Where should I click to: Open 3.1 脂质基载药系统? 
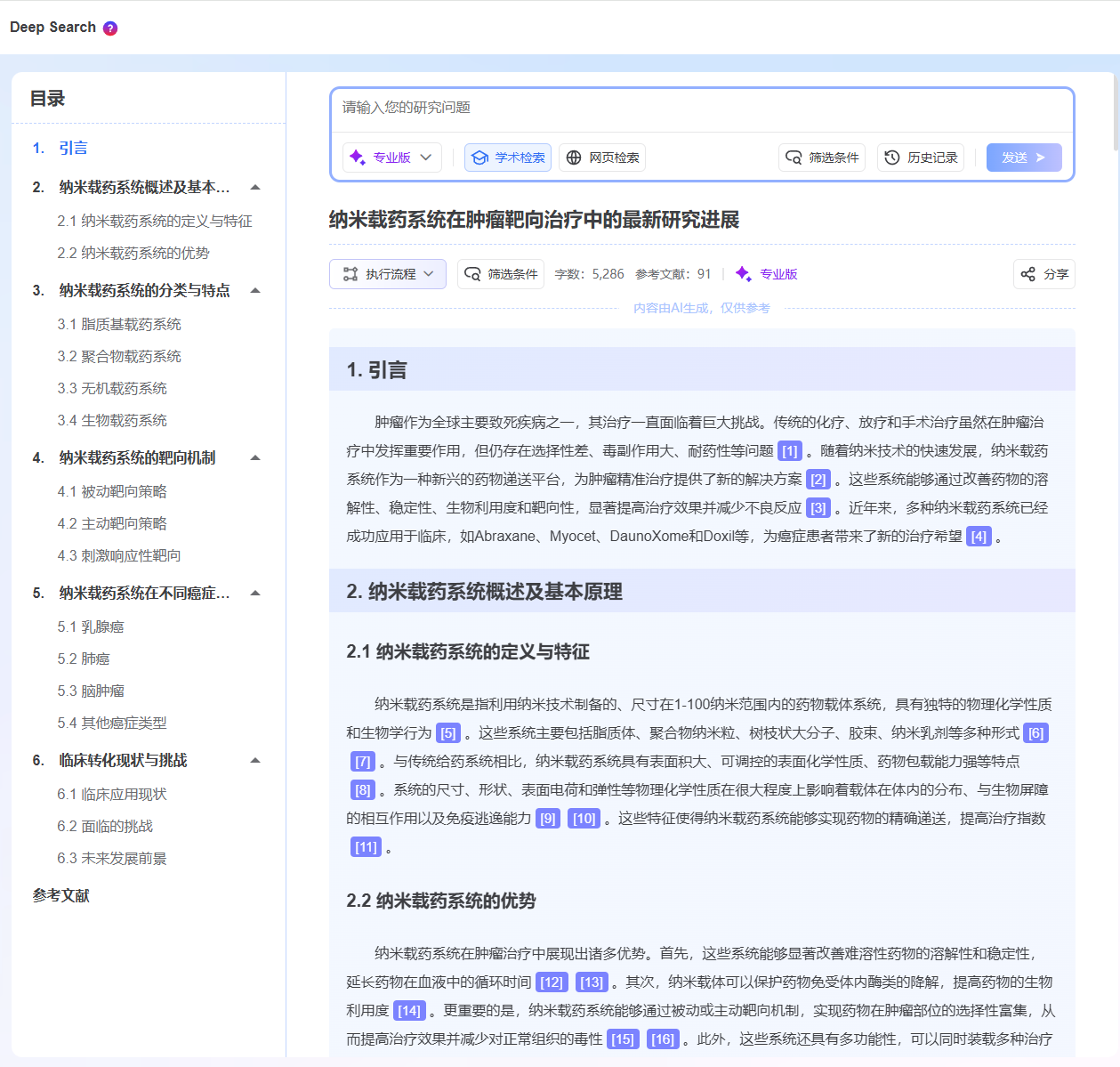click(119, 324)
